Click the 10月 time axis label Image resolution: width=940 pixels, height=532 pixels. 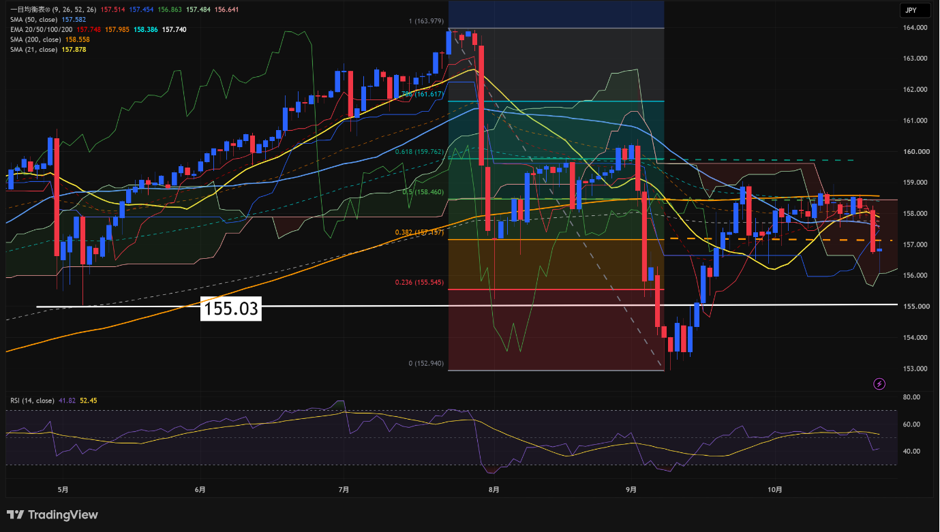point(775,490)
